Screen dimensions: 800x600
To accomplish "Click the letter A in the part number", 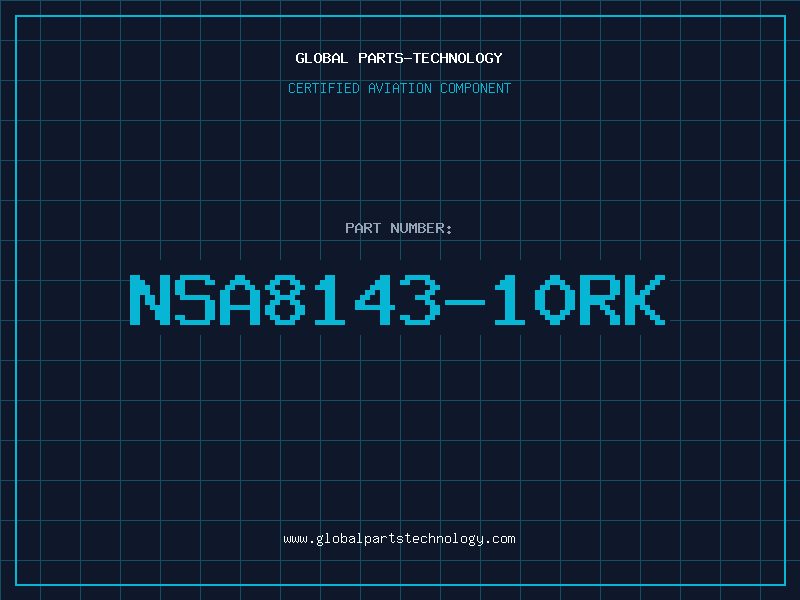I will 240,299.
